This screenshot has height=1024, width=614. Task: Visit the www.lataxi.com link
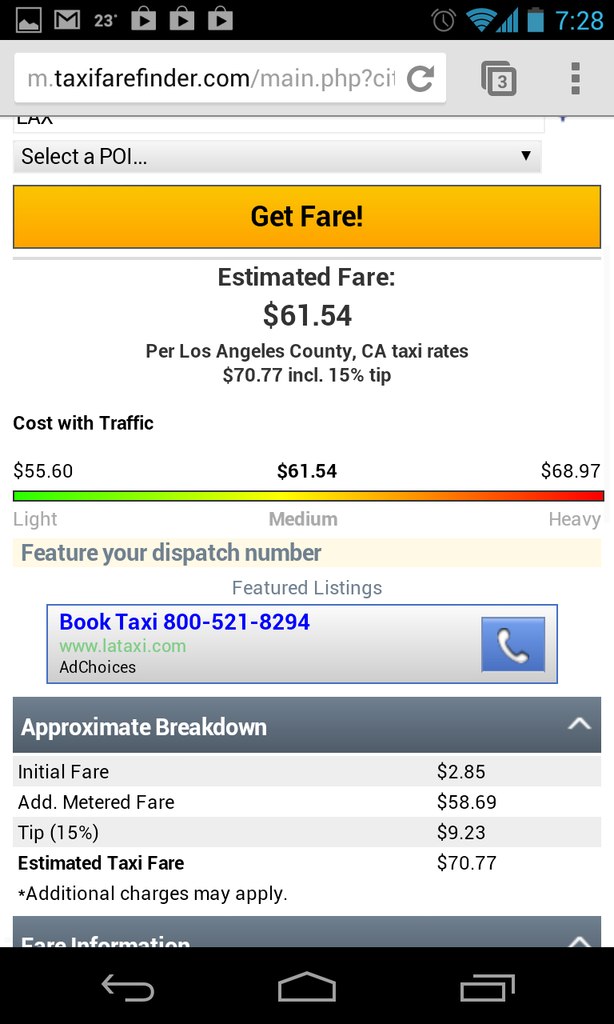123,646
